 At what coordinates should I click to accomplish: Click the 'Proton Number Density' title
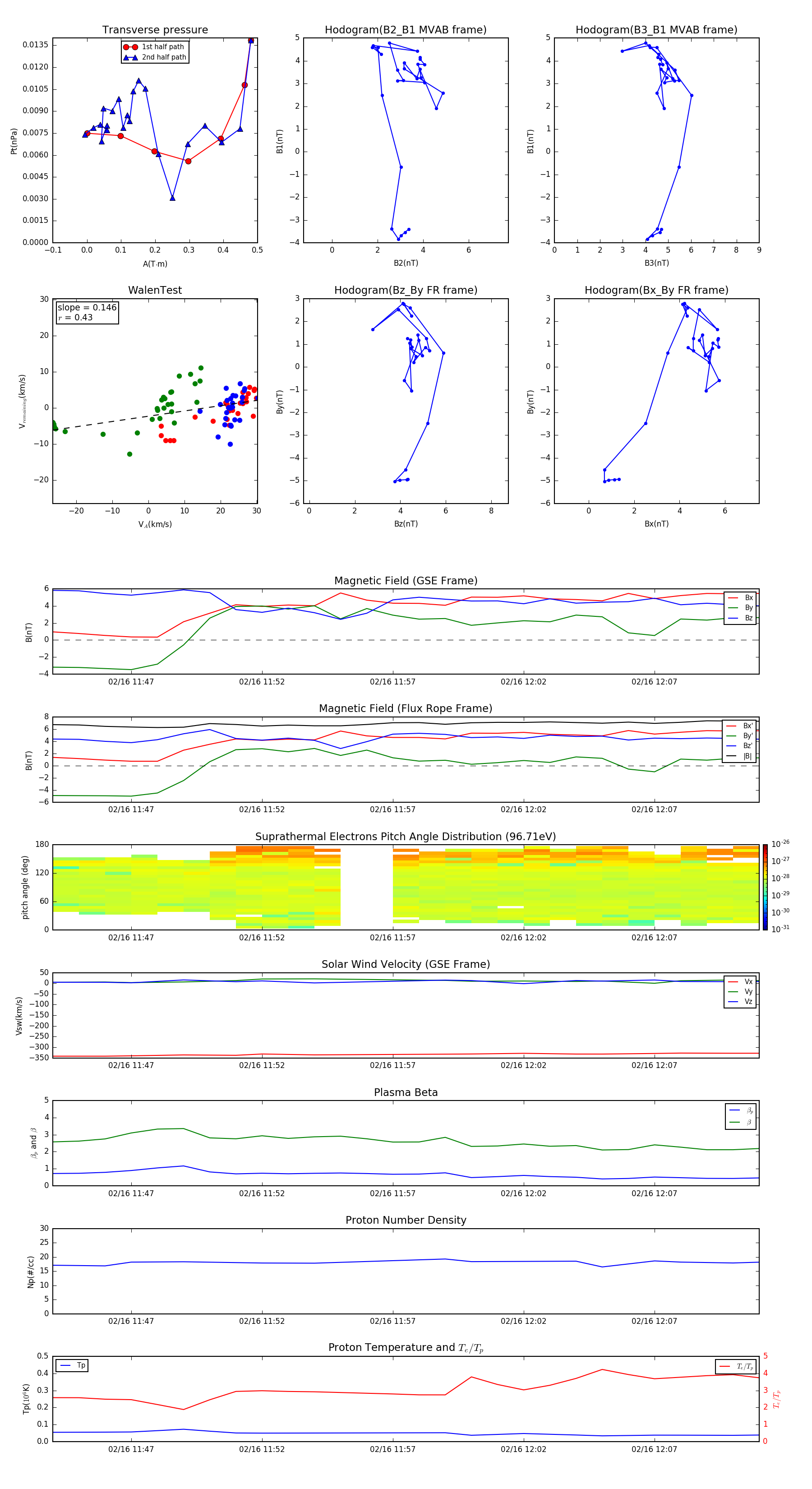[406, 1220]
